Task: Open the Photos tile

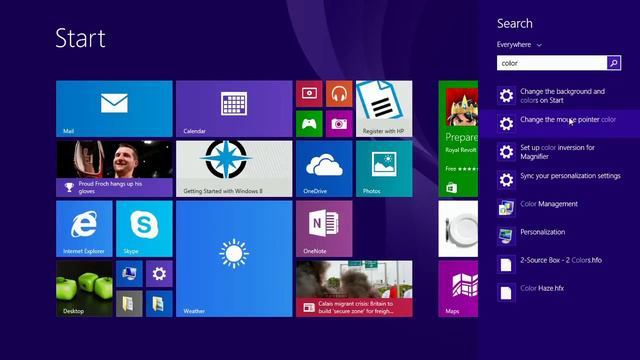Action: tap(384, 169)
